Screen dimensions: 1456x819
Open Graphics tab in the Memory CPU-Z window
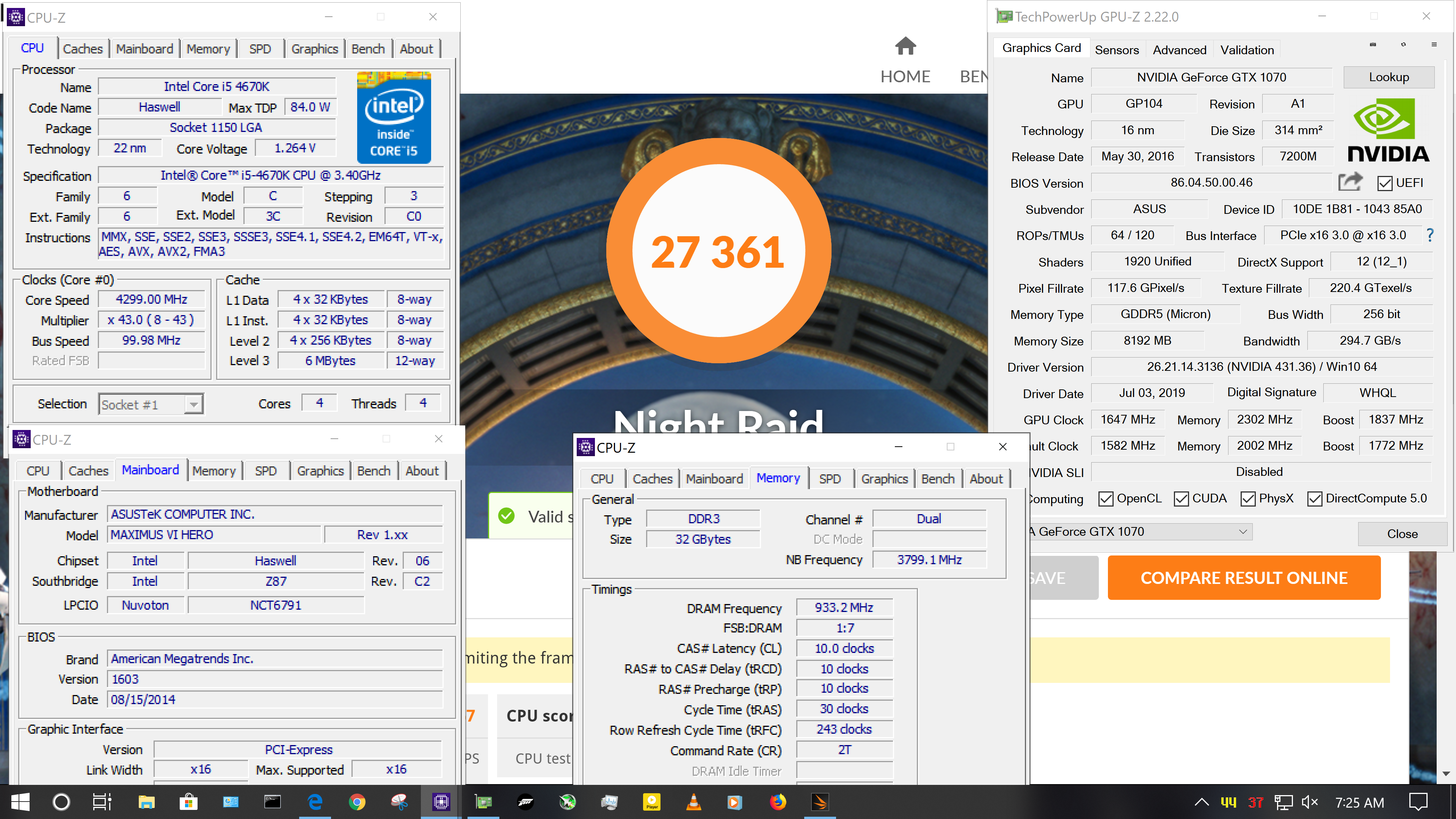tap(884, 479)
